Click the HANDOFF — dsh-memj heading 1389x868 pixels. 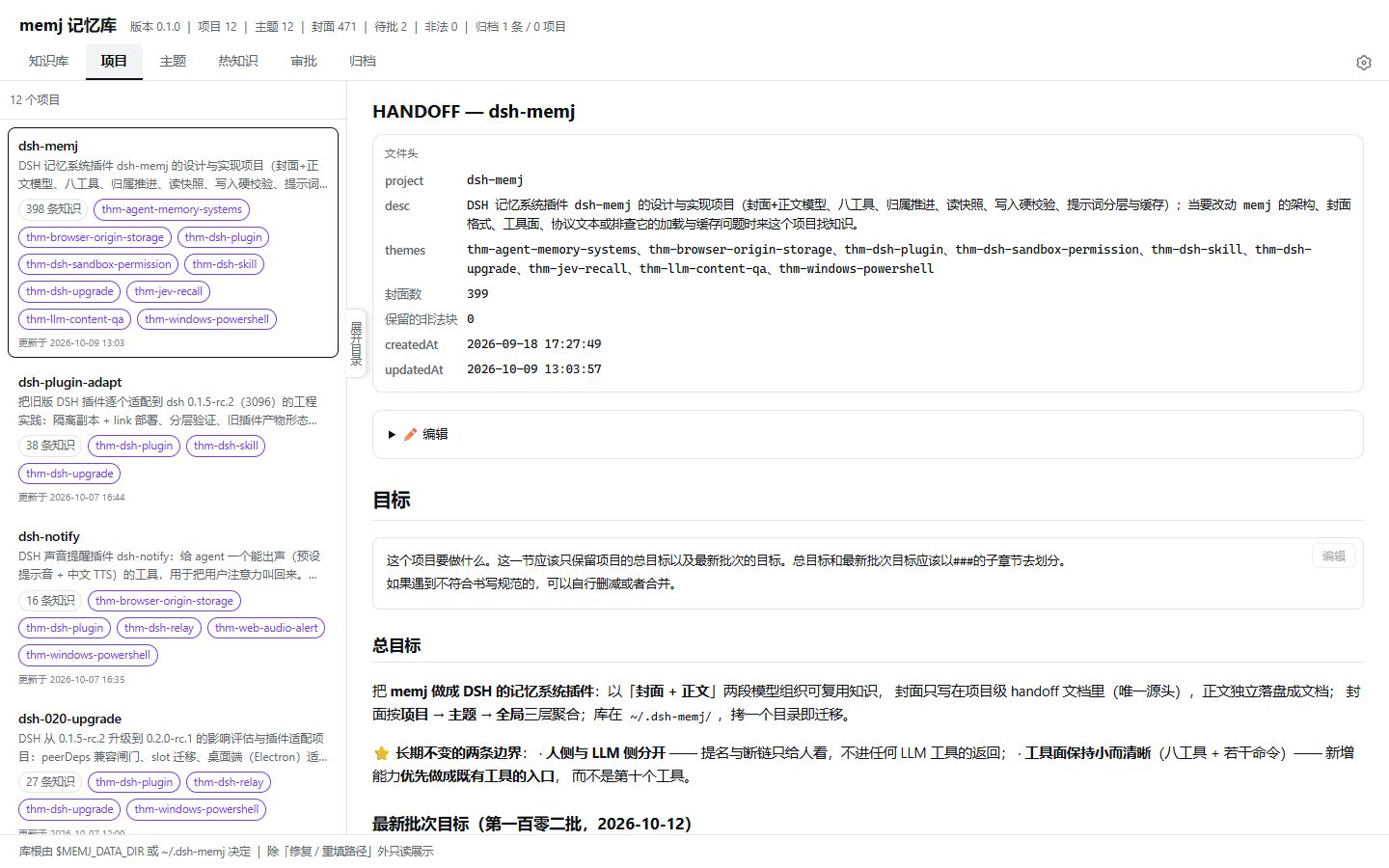click(x=474, y=111)
